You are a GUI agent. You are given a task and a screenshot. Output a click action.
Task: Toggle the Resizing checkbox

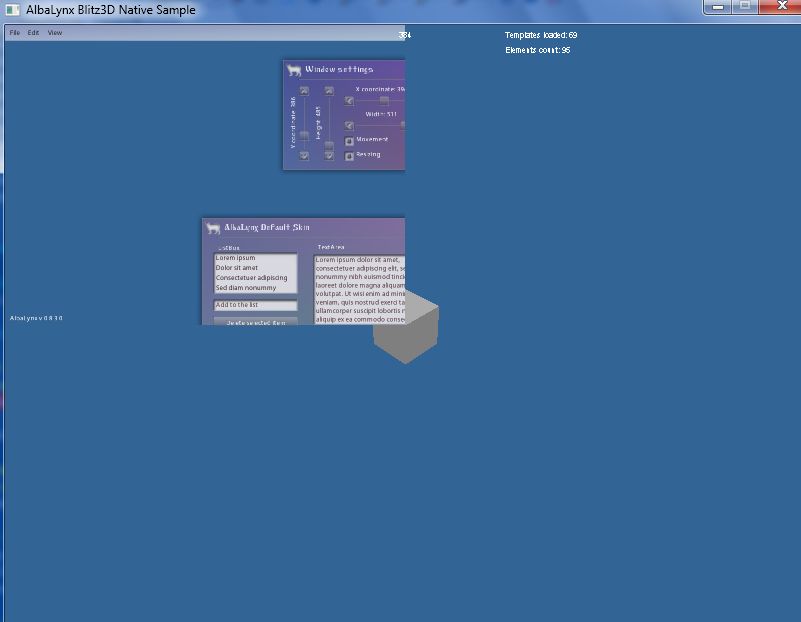349,156
